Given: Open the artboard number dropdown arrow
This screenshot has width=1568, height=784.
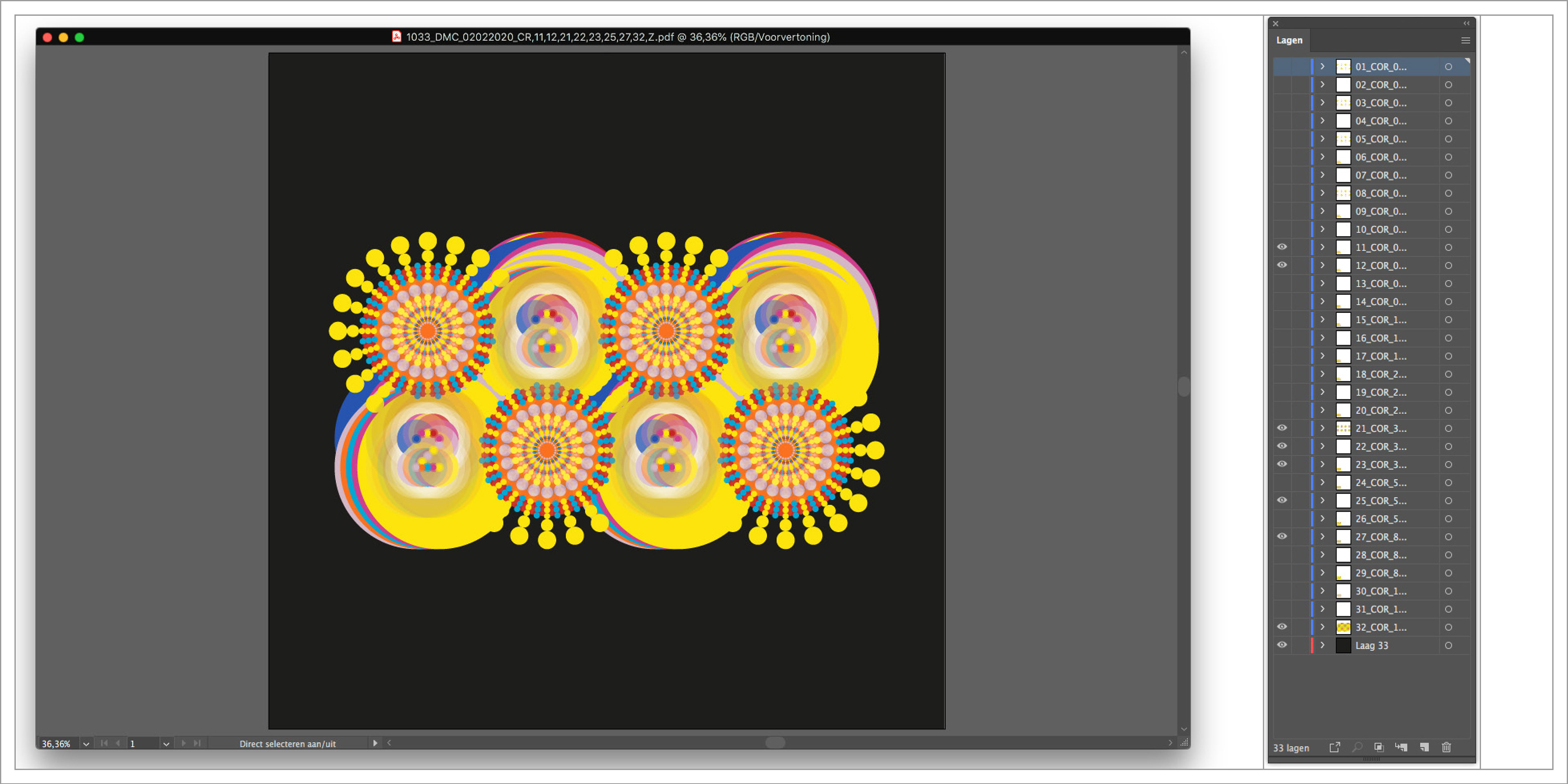Looking at the screenshot, I should click(165, 744).
